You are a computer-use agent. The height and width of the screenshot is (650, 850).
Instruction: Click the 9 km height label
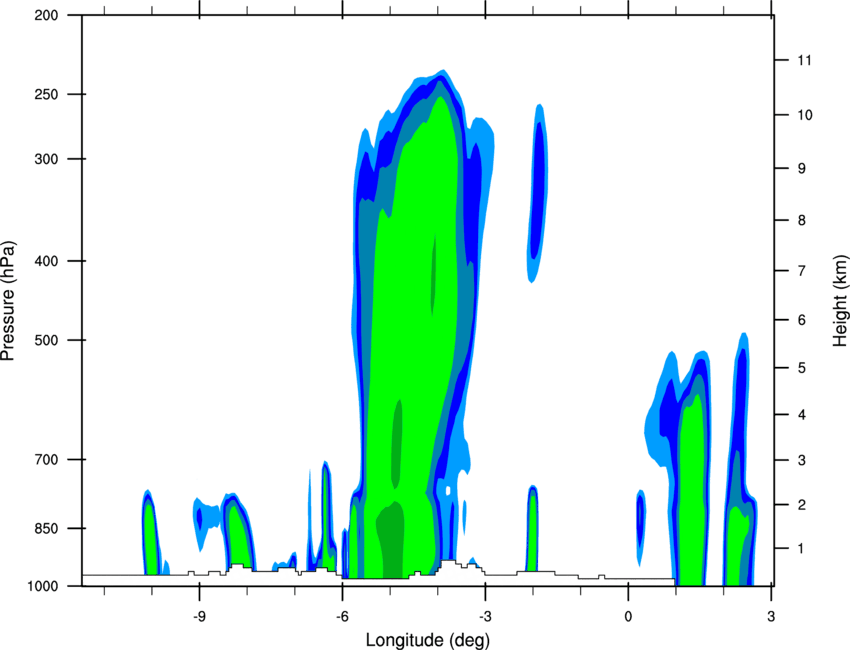coord(802,168)
